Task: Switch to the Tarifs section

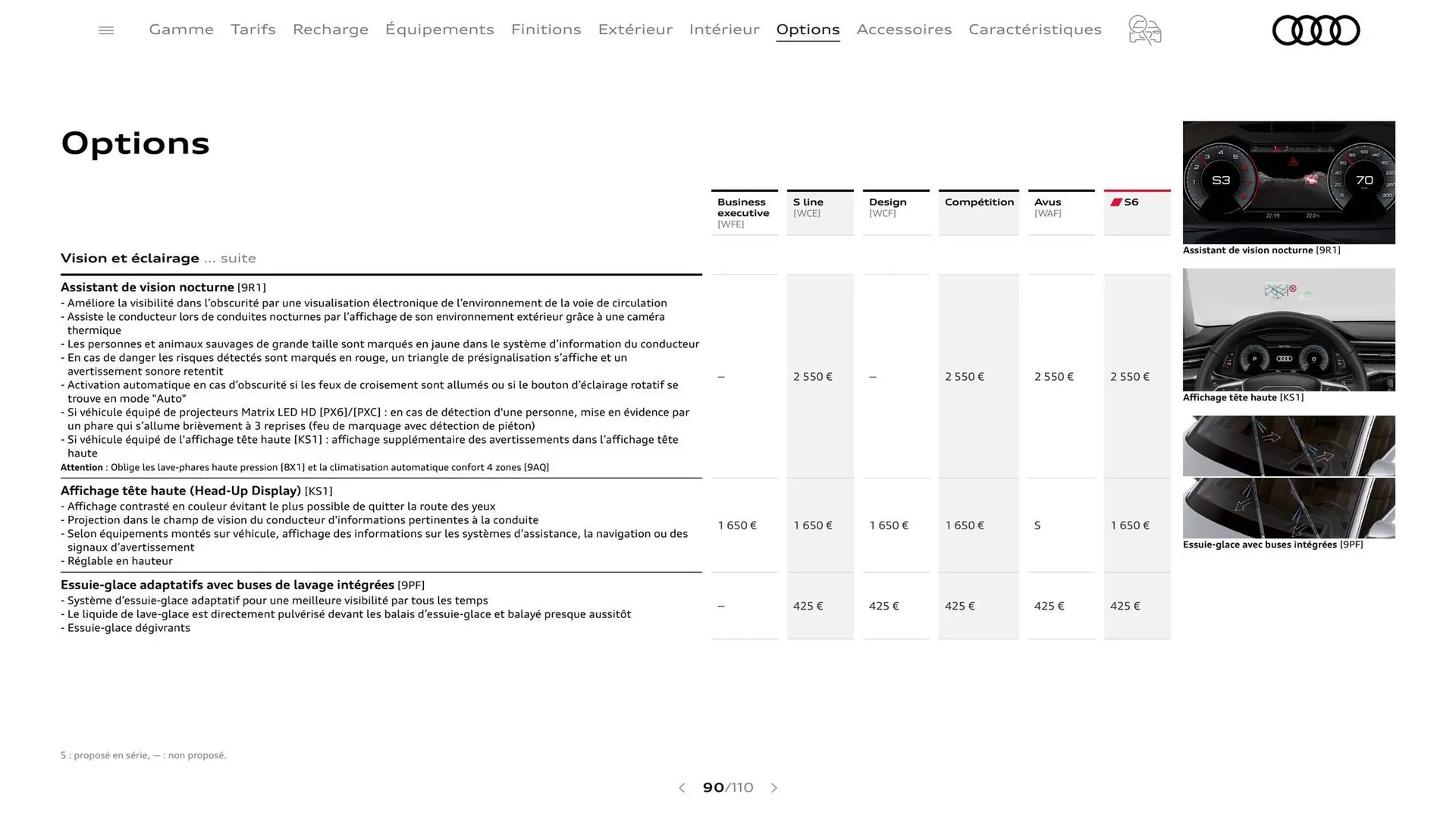Action: (x=253, y=30)
